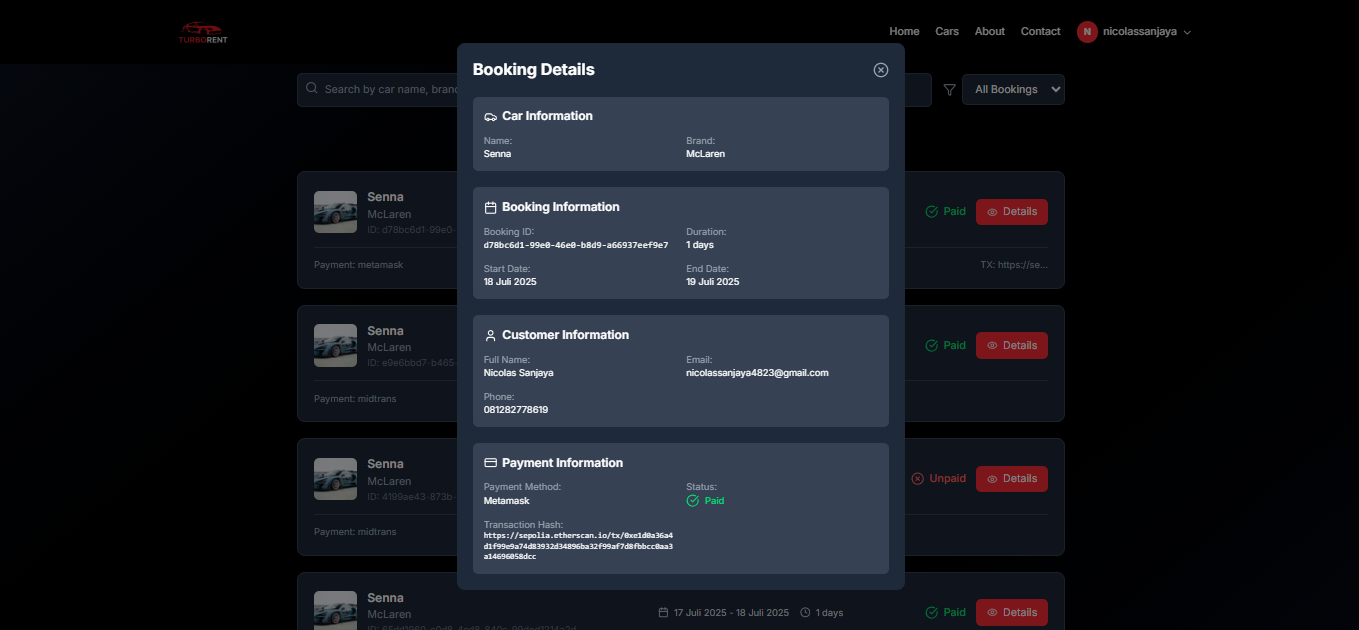Click the first Senna car thumbnail
This screenshot has height=630, width=1359.
(x=335, y=212)
